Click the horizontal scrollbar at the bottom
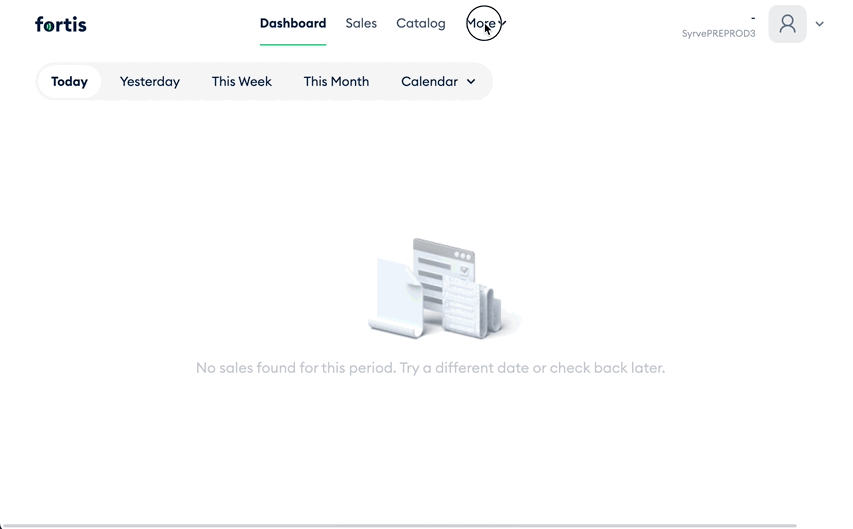 [400, 526]
